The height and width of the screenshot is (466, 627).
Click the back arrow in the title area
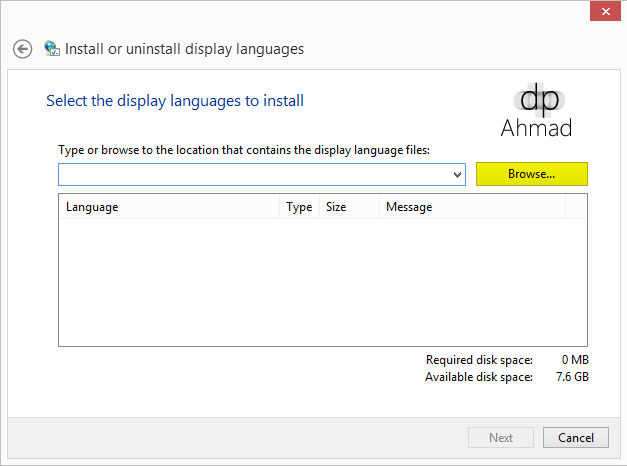pos(23,49)
